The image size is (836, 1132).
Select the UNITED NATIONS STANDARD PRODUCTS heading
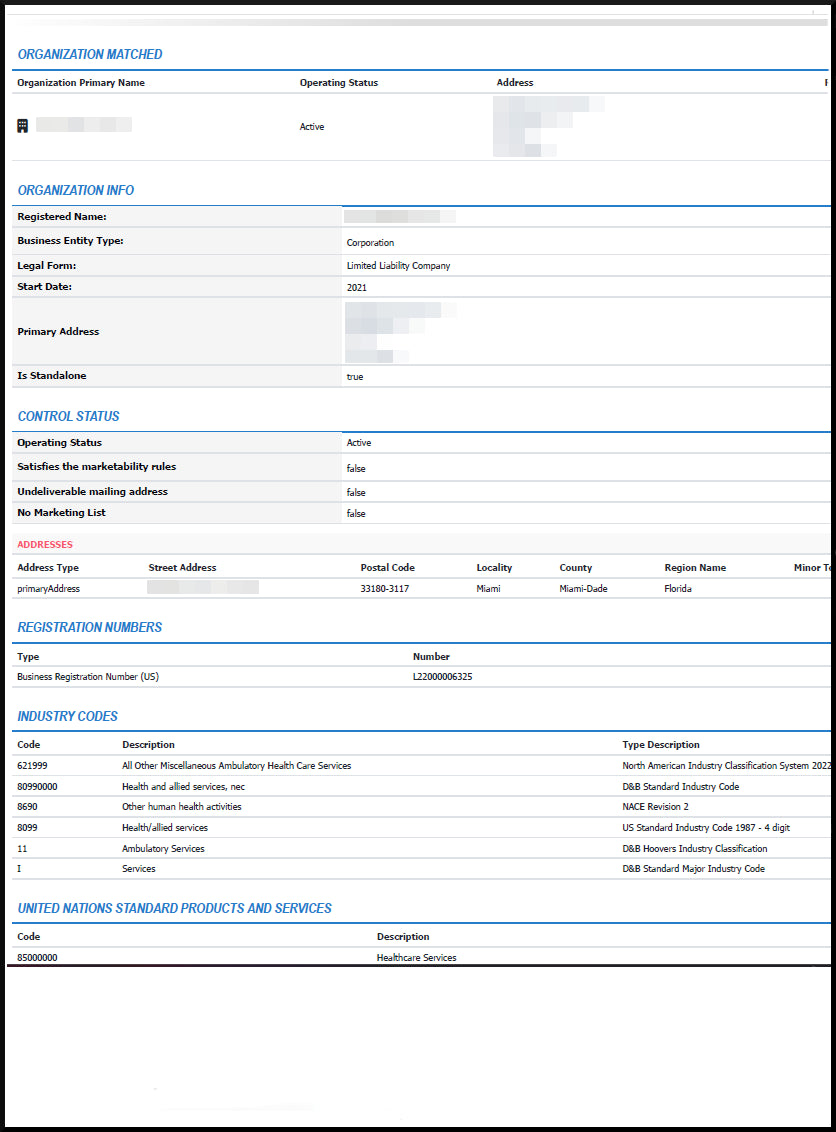point(175,907)
